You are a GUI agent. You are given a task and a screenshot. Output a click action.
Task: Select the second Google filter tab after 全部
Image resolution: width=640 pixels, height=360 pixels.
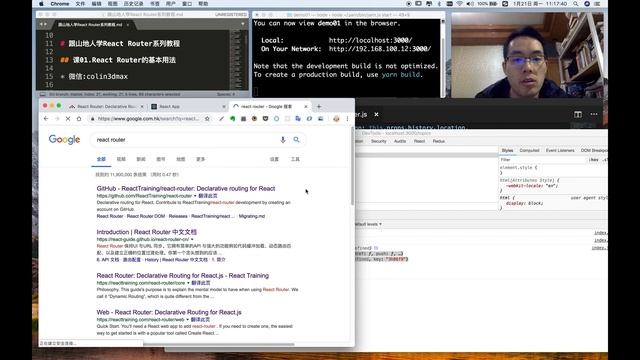121,159
